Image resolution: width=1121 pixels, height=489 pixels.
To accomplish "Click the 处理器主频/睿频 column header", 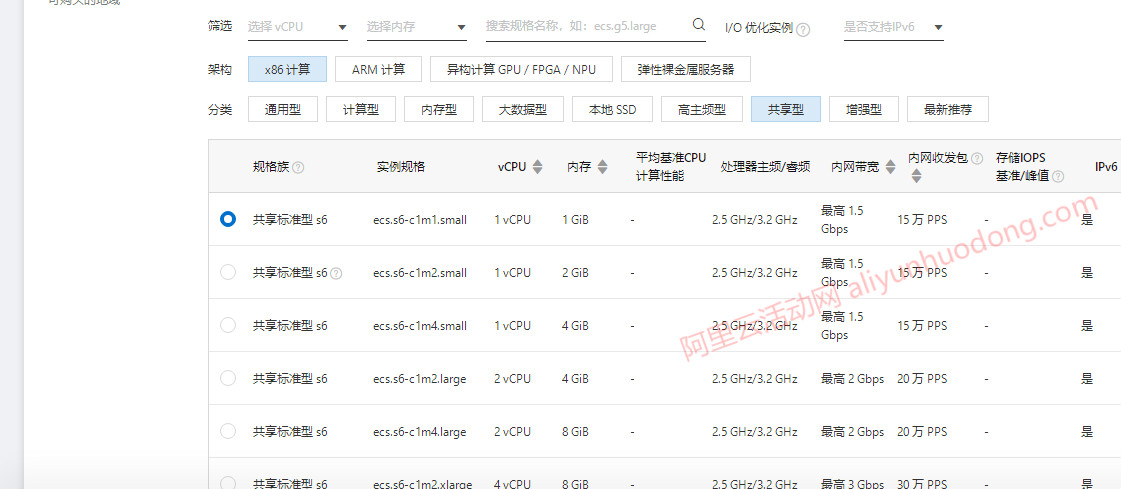I will (765, 167).
